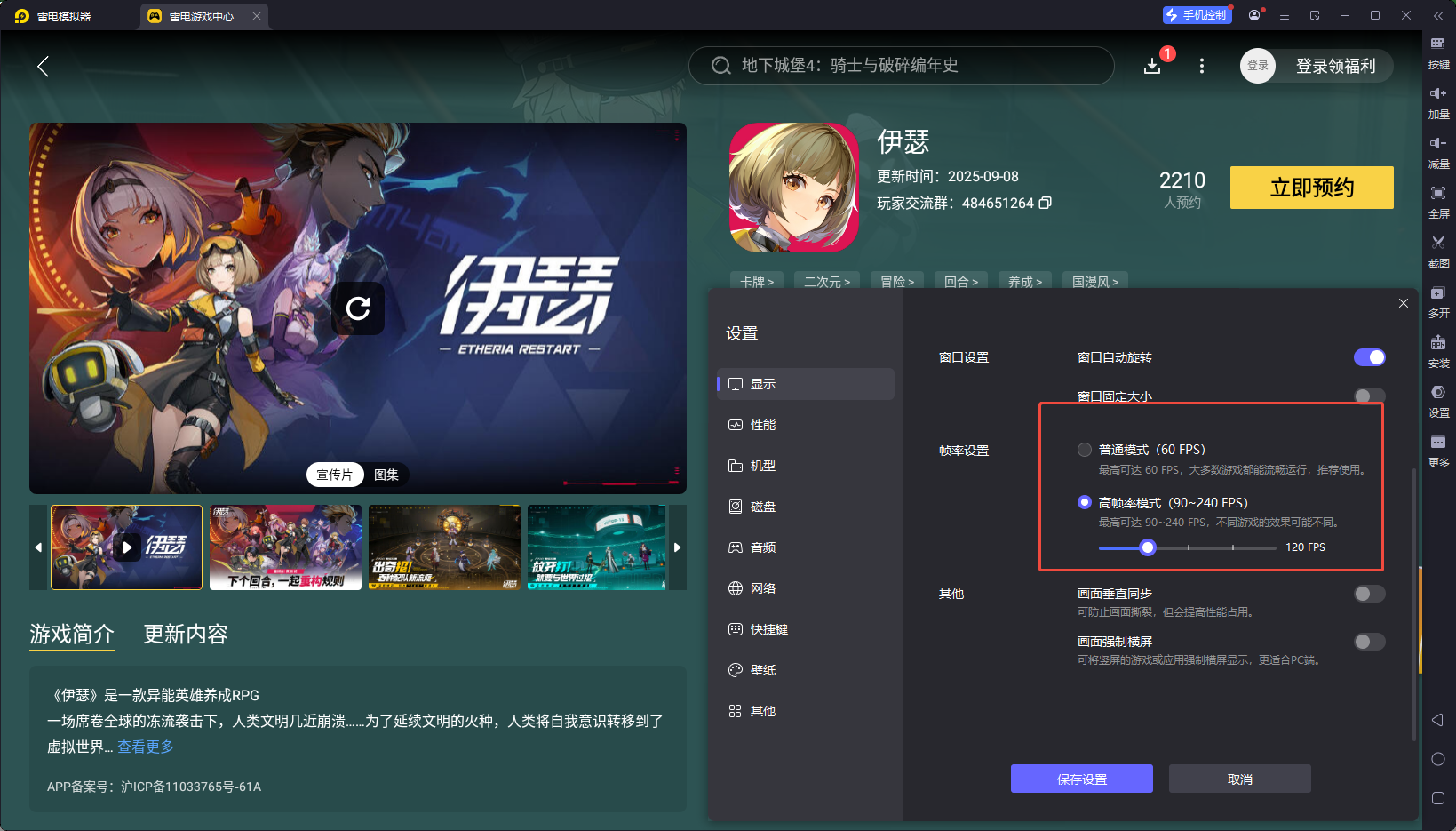The width and height of the screenshot is (1456, 831).
Task: Open the title bar hamburger menu
Action: (x=1285, y=15)
